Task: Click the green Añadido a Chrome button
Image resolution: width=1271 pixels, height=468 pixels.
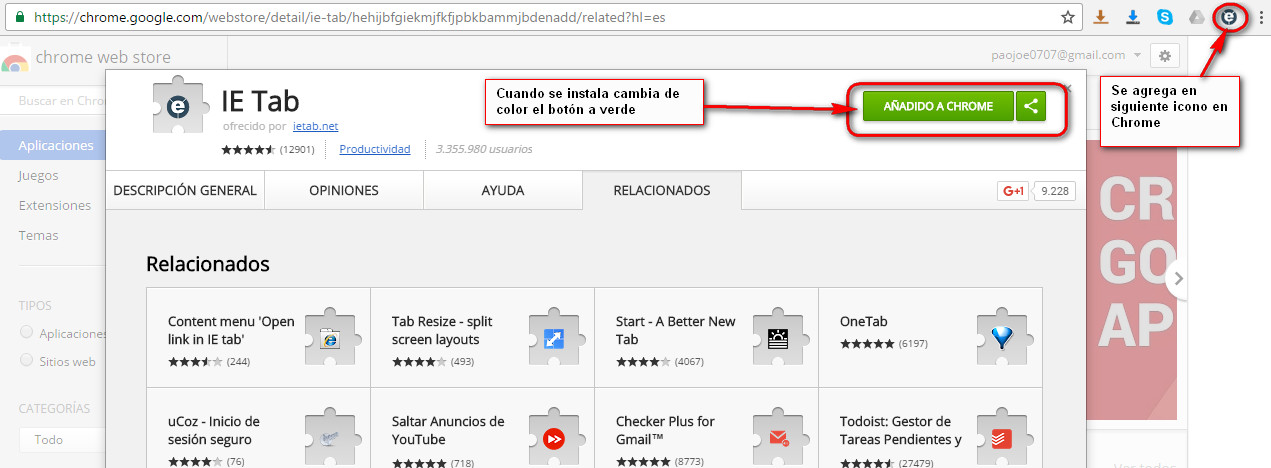Action: pos(938,106)
